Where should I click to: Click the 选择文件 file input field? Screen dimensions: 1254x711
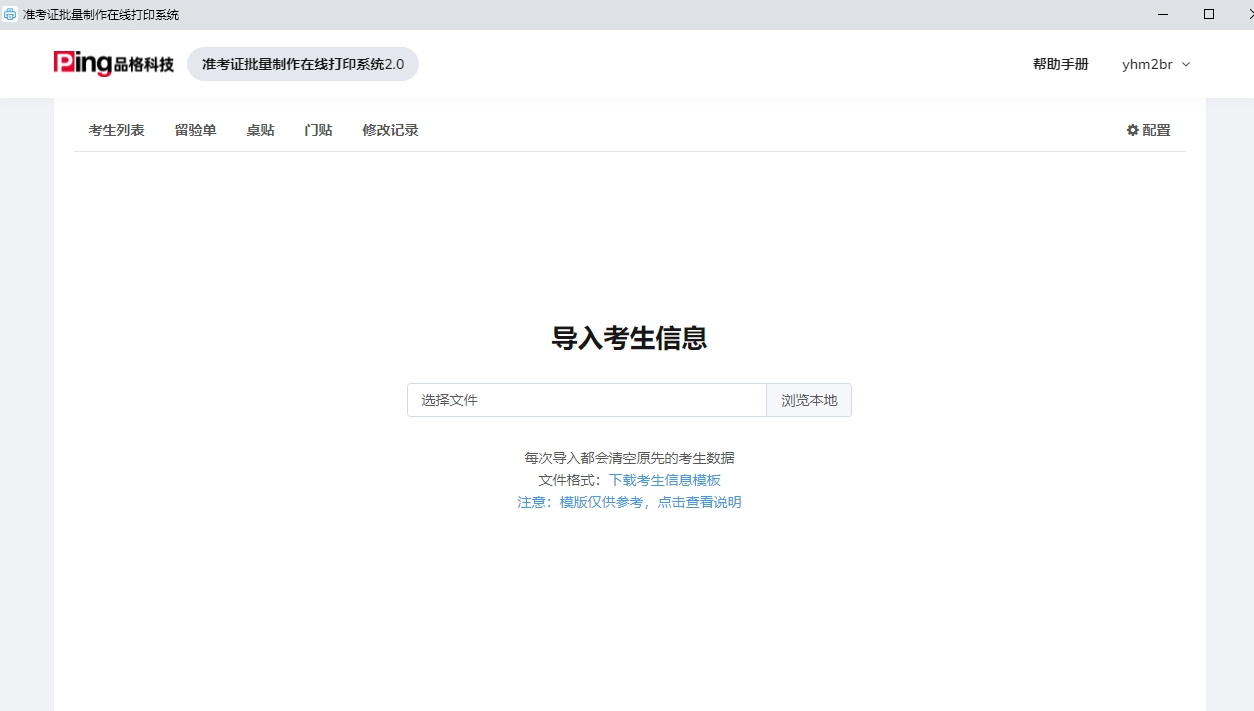(586, 400)
